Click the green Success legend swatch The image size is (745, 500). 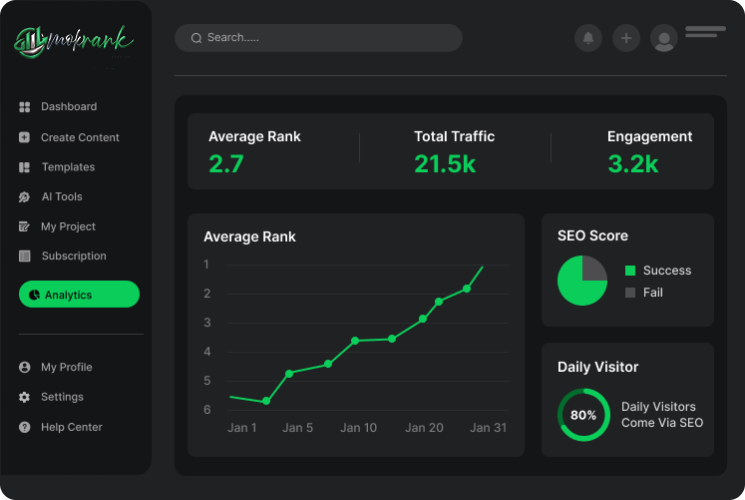(630, 270)
